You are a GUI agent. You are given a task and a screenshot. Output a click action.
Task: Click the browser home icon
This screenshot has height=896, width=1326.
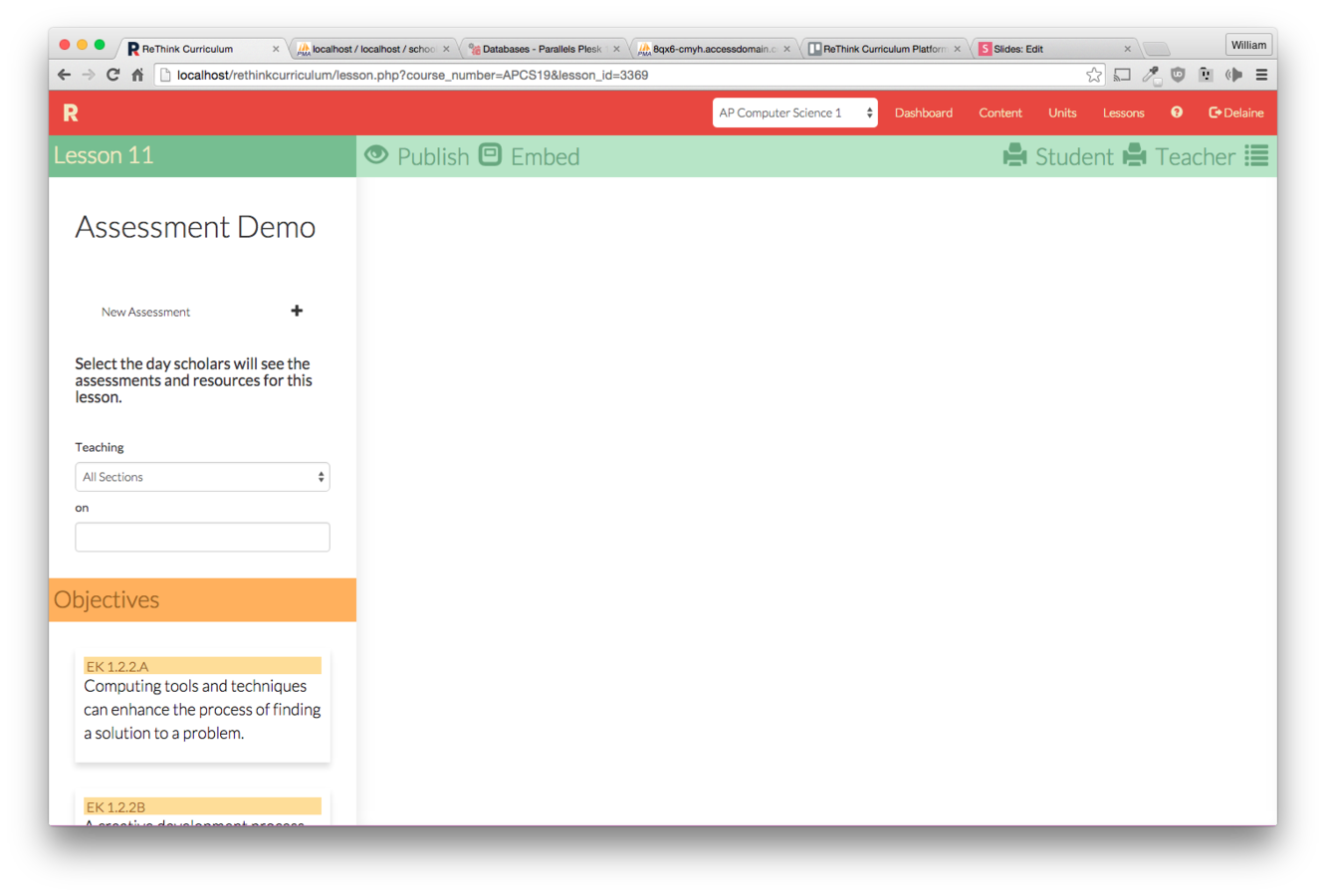(x=137, y=75)
